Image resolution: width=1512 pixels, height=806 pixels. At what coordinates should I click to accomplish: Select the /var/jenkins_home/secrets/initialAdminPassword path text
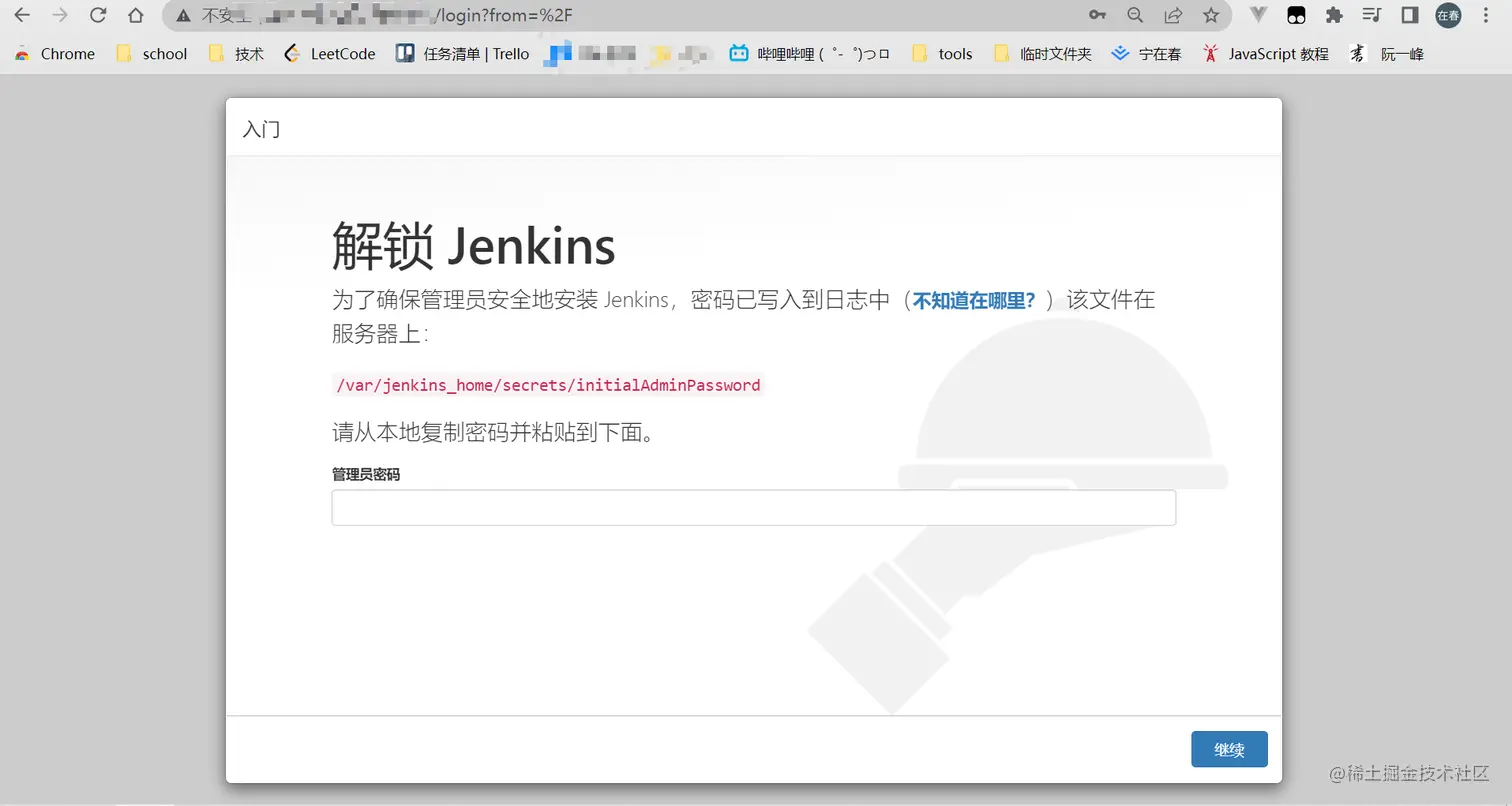[x=548, y=385]
